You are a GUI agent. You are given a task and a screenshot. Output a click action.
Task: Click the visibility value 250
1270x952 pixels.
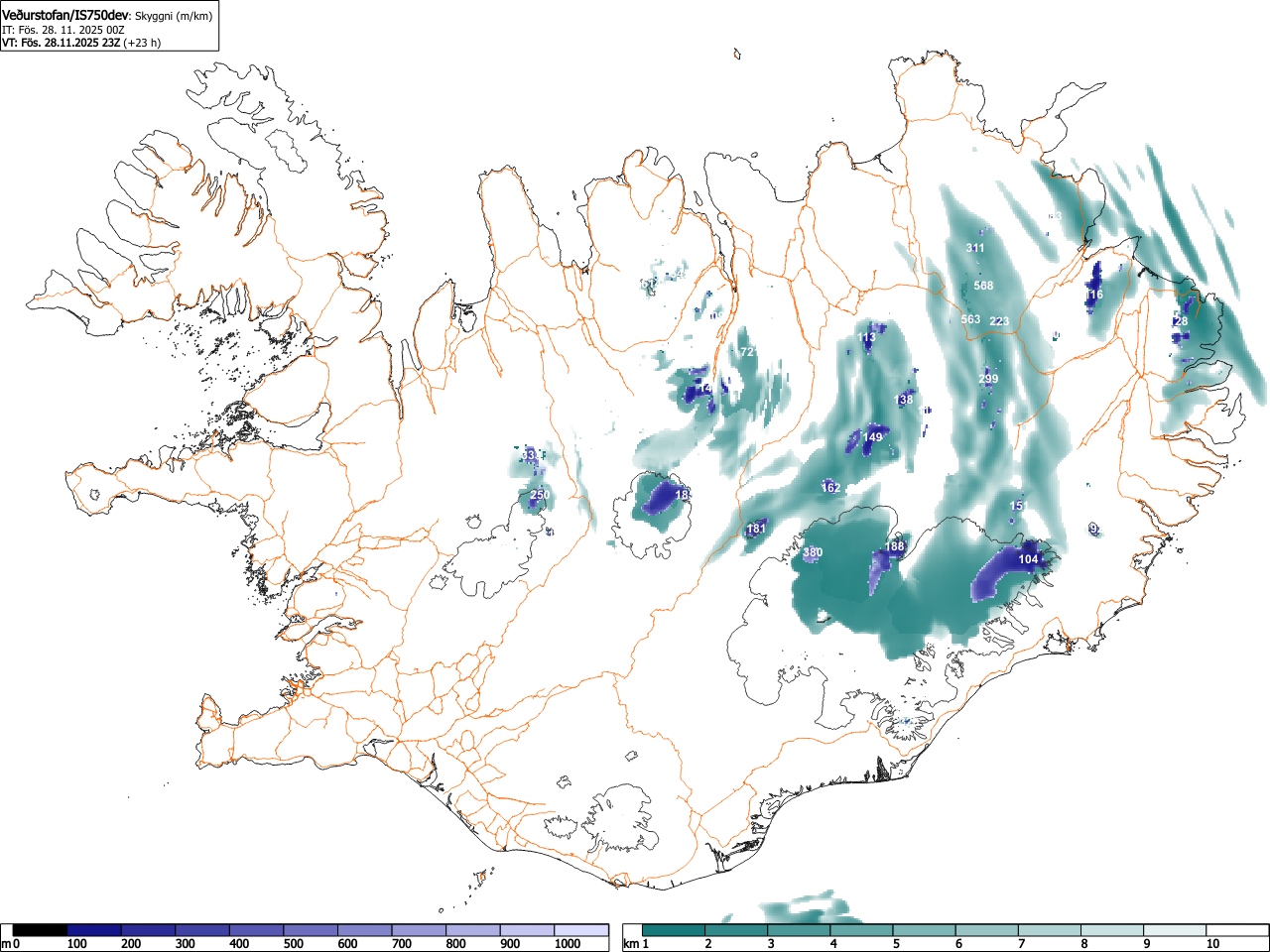click(540, 495)
